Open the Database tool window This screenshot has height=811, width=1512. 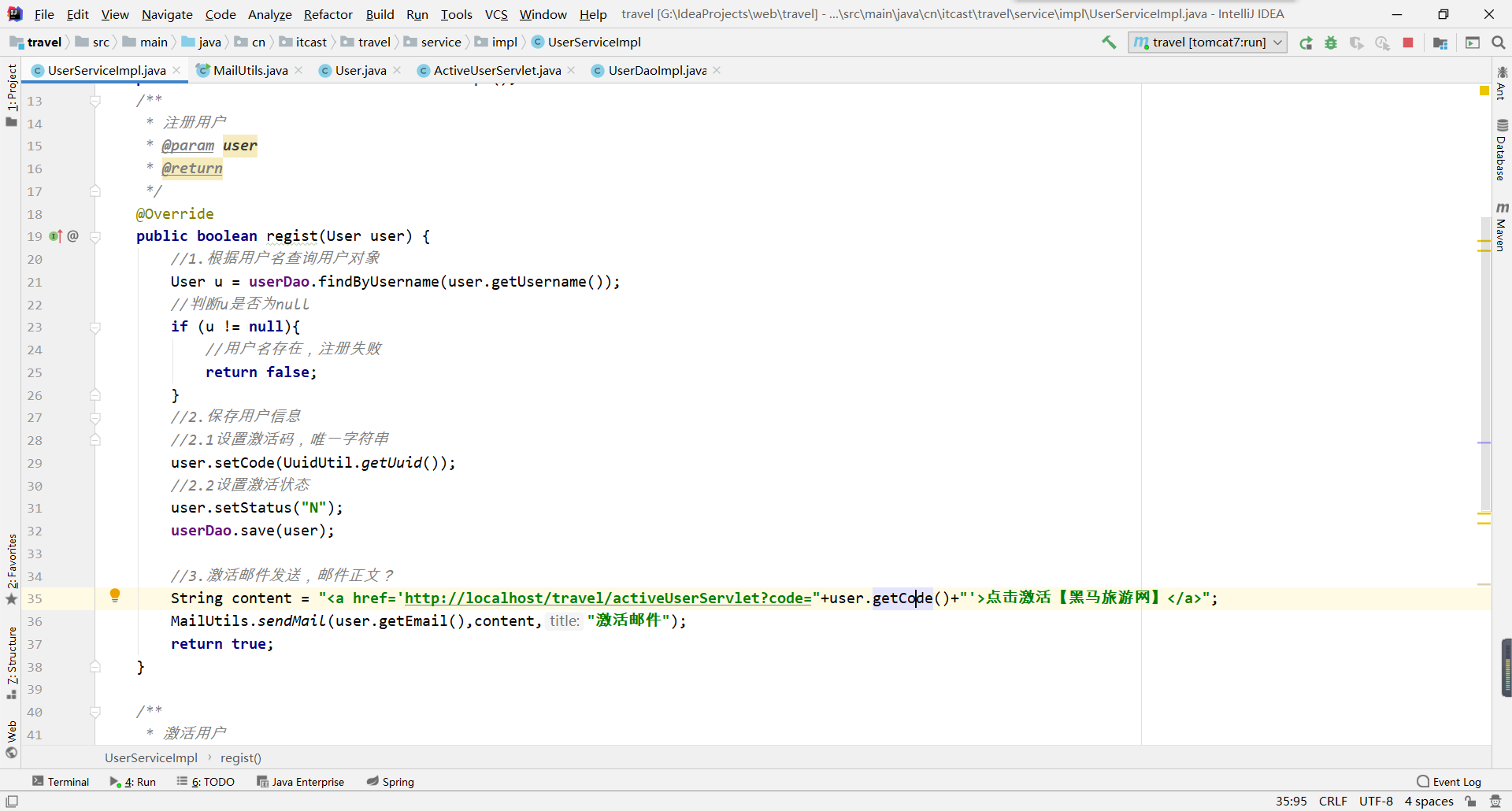[1502, 150]
